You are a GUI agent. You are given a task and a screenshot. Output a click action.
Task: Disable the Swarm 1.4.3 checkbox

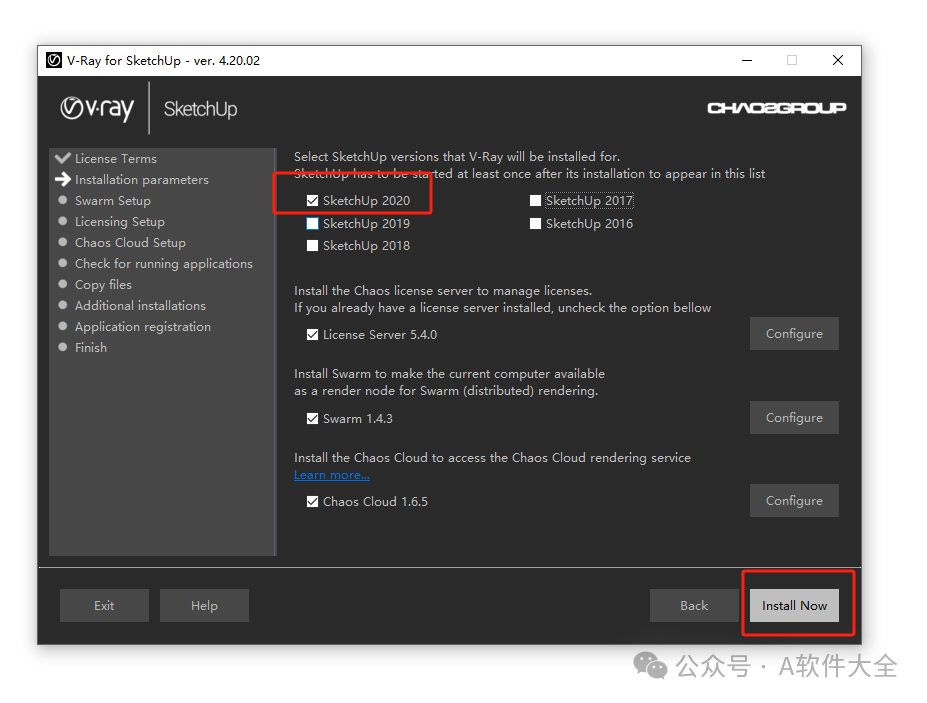(312, 419)
